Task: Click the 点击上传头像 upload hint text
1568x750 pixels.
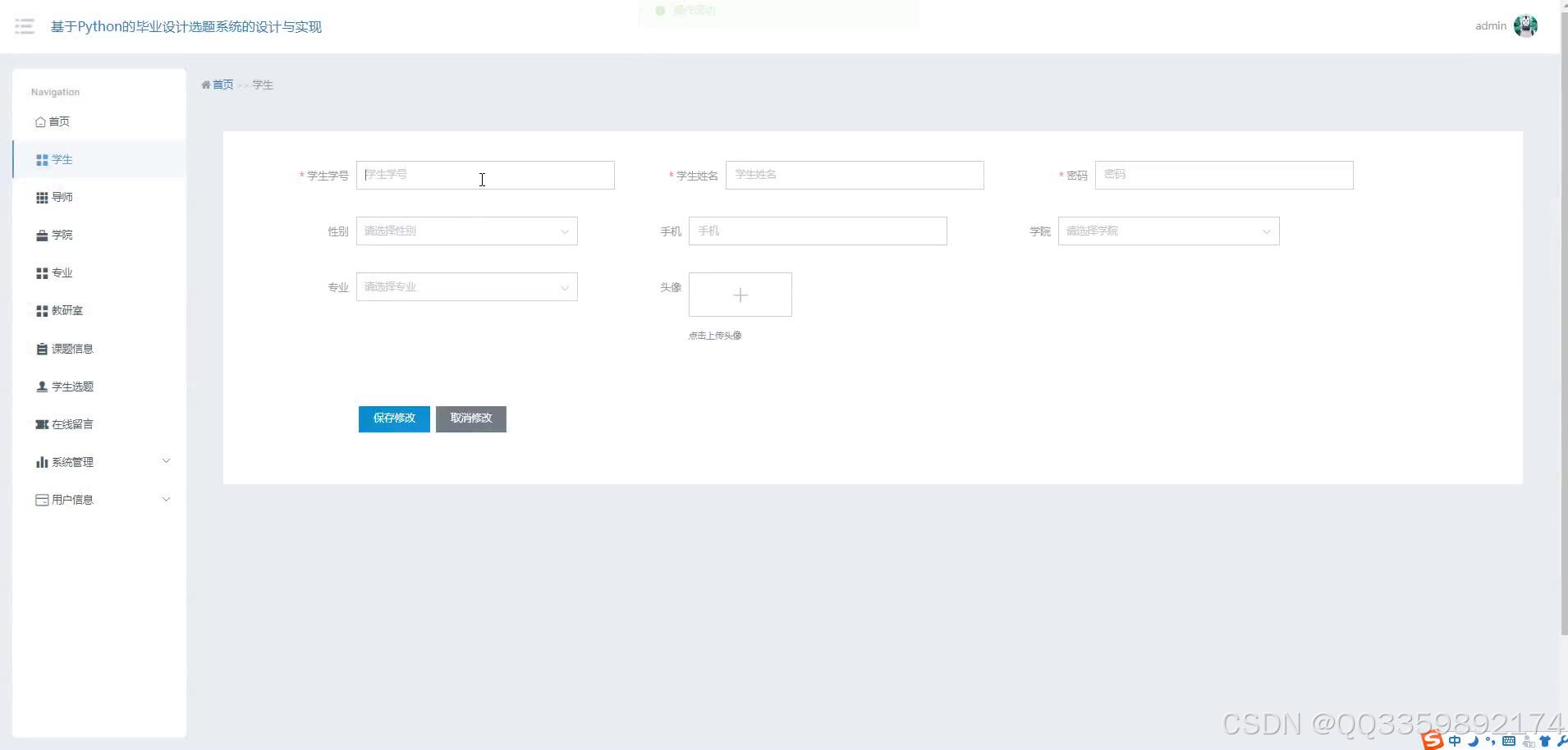Action: click(715, 336)
